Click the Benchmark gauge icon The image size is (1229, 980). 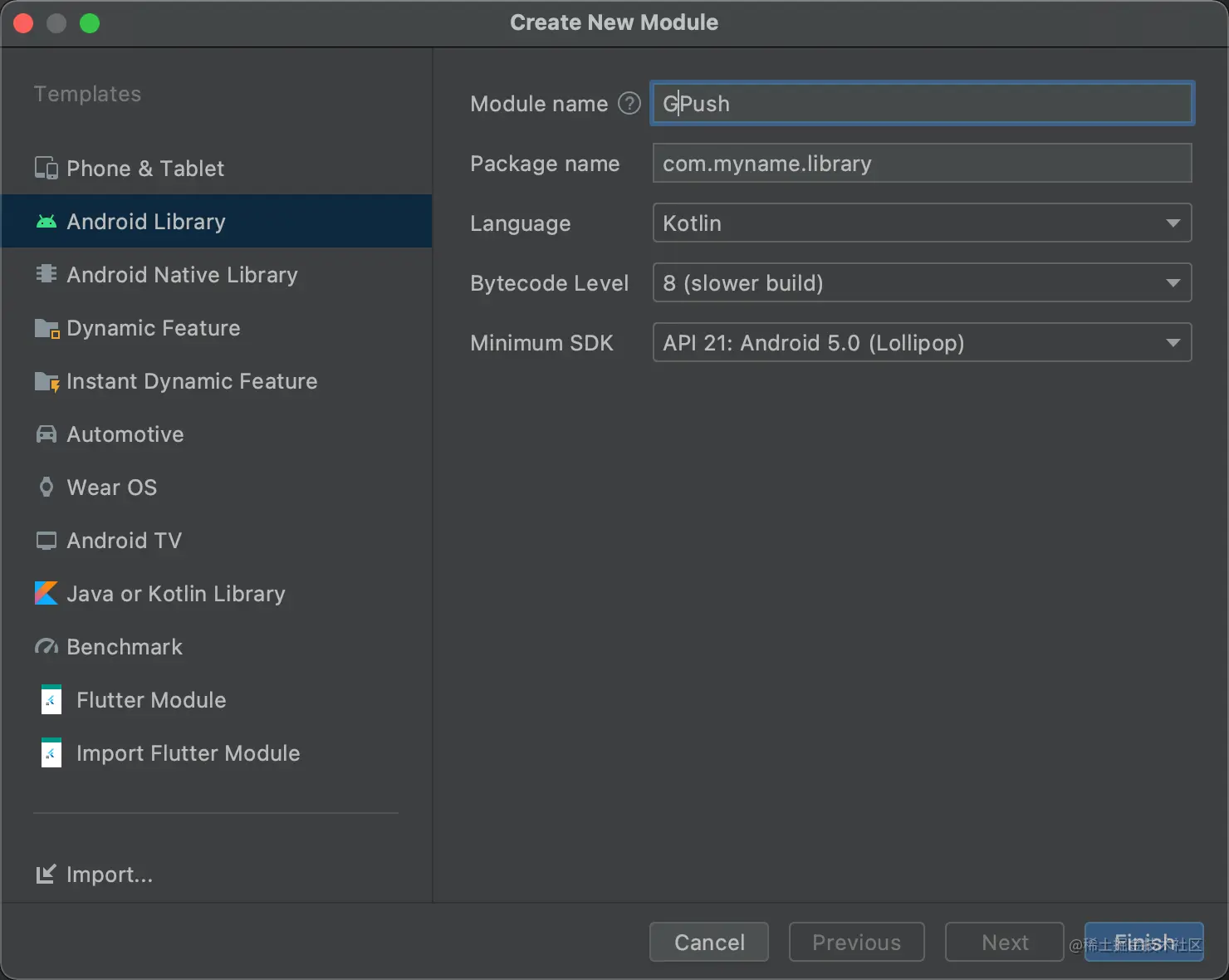click(47, 646)
